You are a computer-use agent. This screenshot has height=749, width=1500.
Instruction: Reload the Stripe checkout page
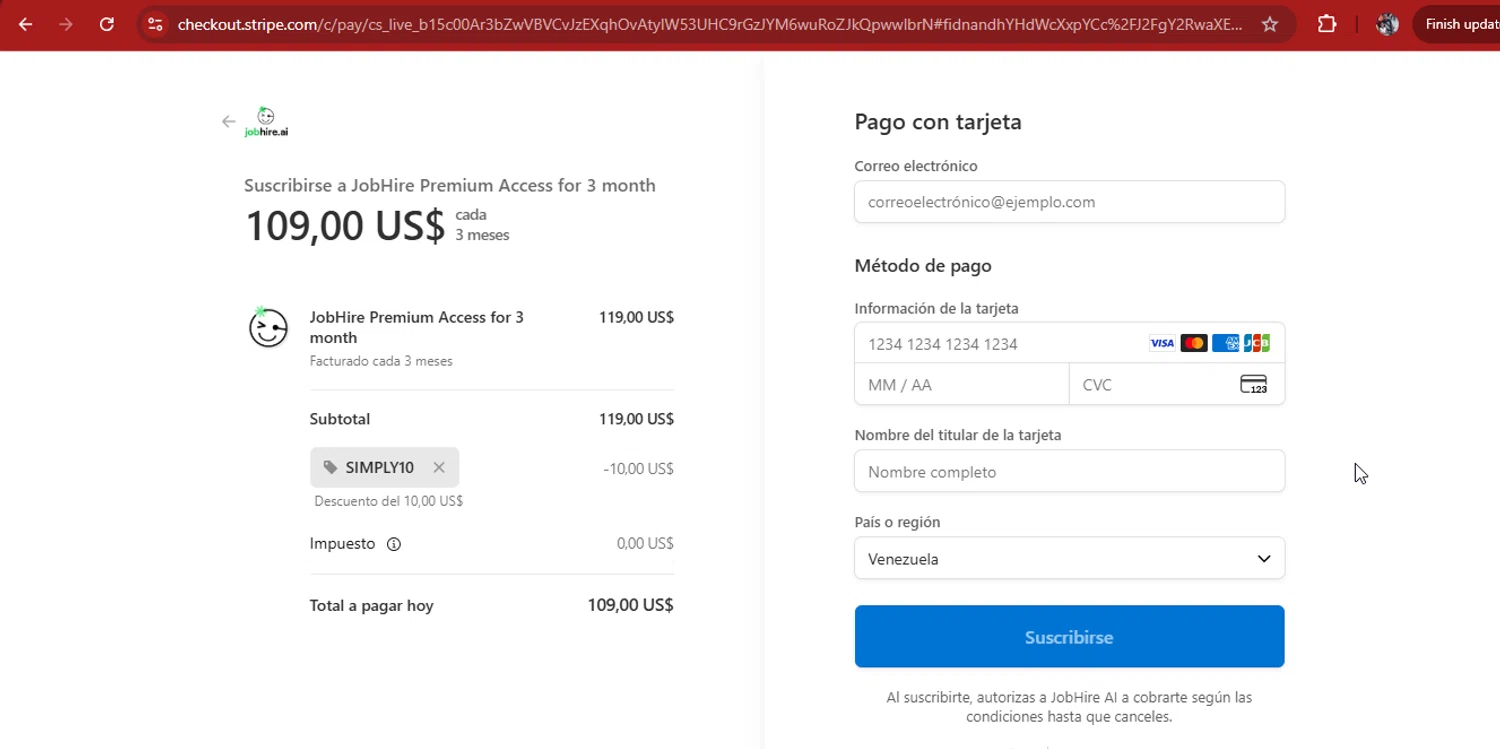[x=107, y=24]
